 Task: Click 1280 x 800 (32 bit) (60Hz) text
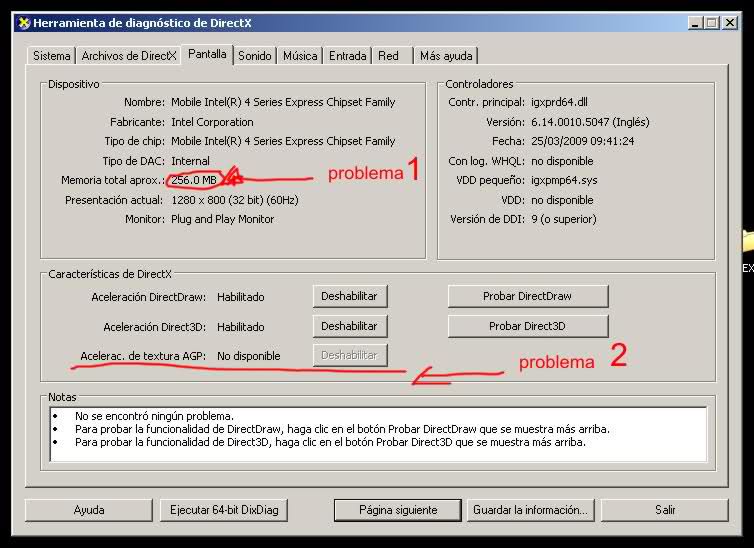[x=235, y=200]
